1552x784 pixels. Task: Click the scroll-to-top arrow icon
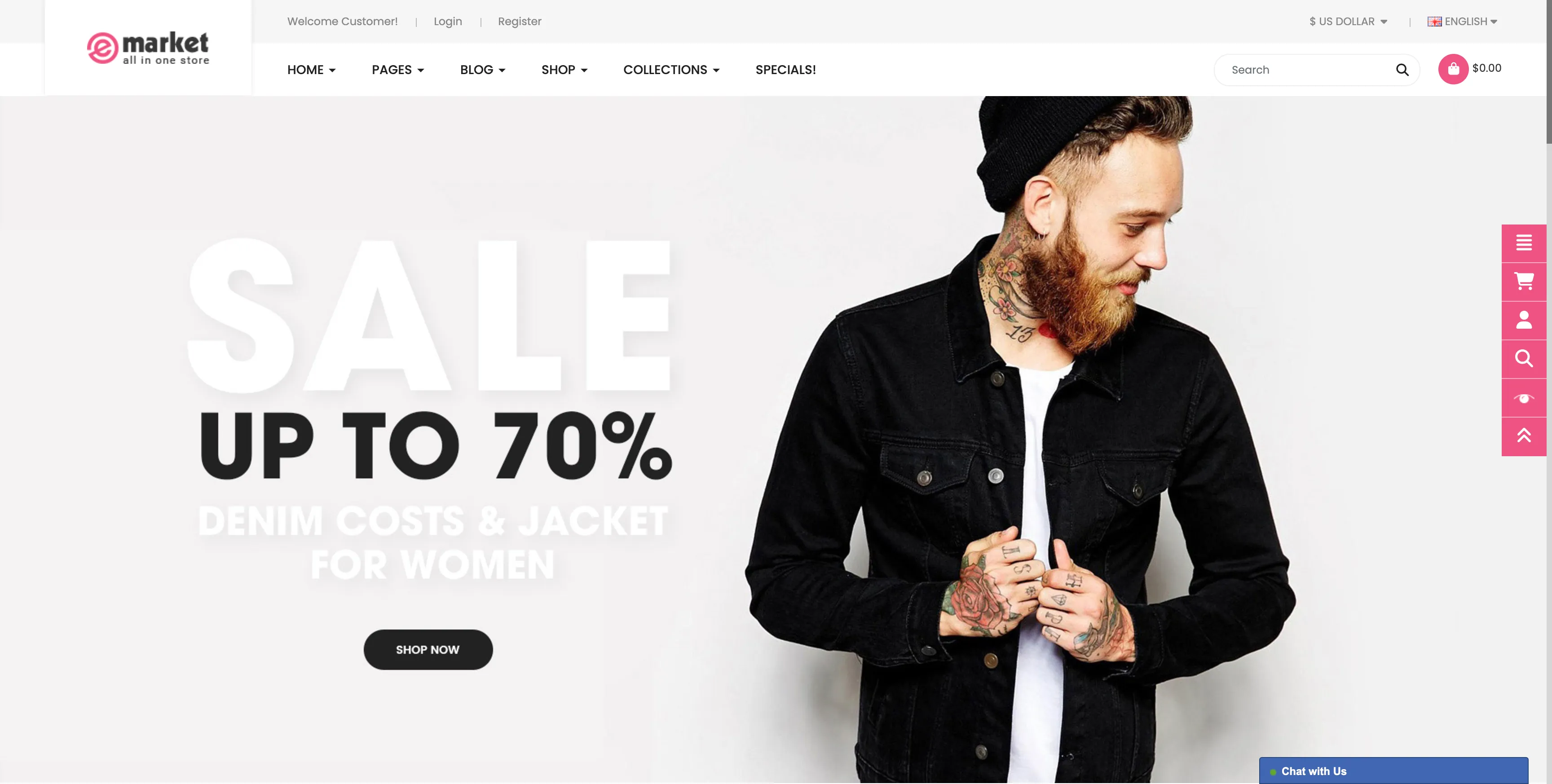tap(1524, 437)
